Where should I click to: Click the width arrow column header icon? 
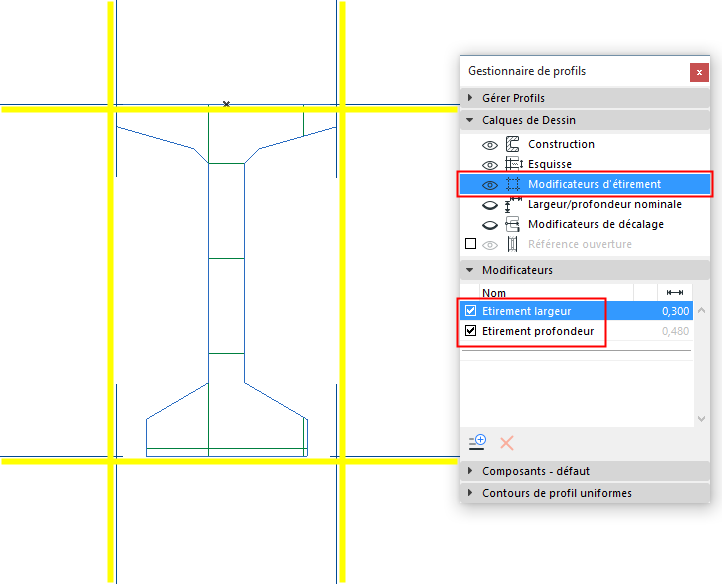point(675,292)
